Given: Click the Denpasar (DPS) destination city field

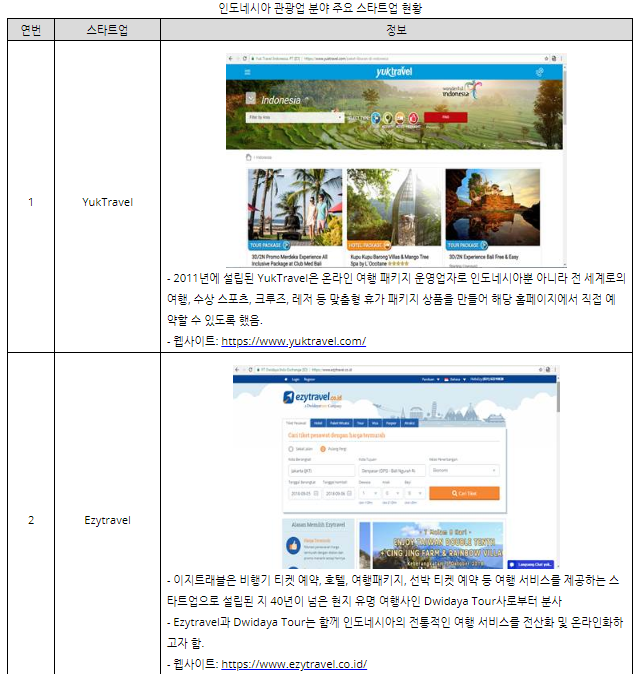Looking at the screenshot, I should tap(392, 471).
